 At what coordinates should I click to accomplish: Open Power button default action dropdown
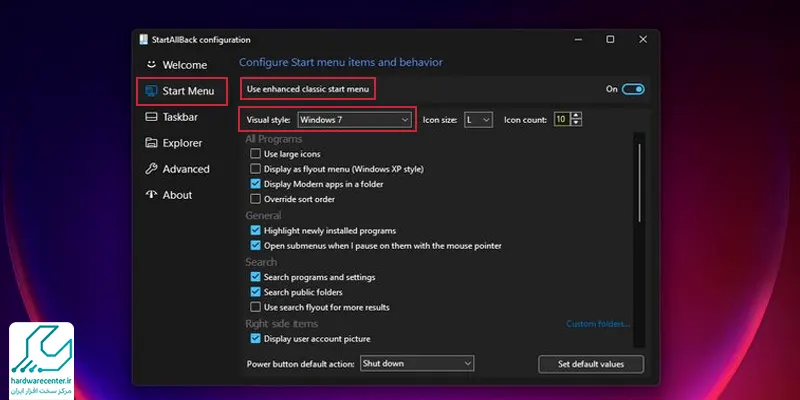(x=417, y=364)
